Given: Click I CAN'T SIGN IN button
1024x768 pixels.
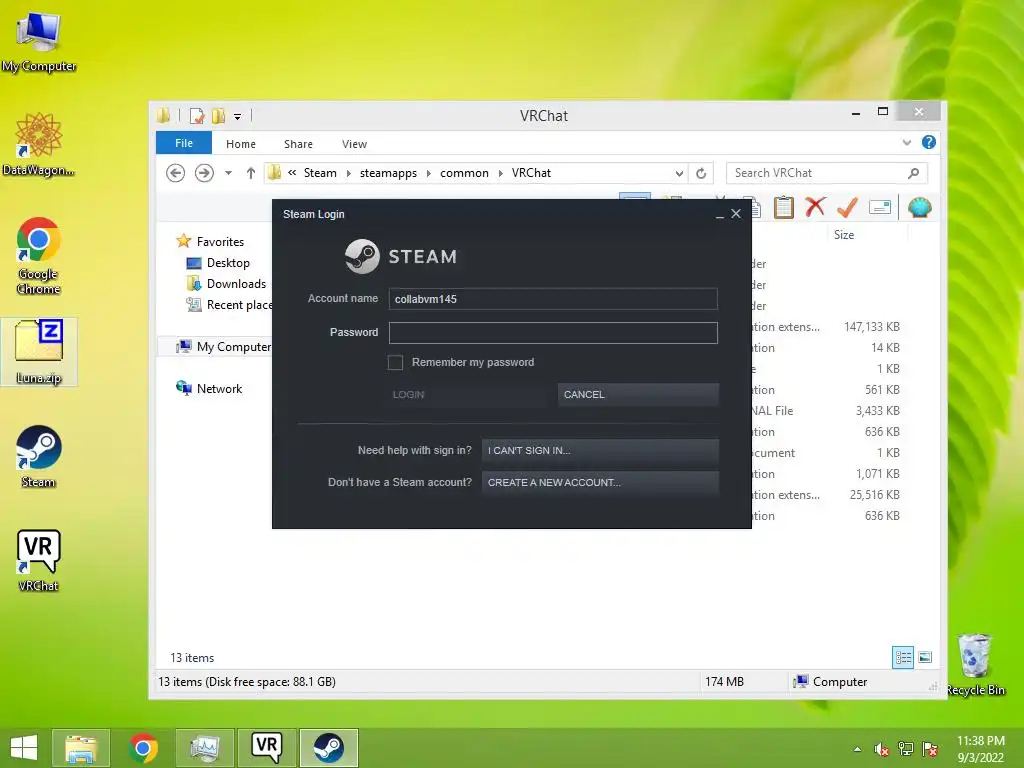Looking at the screenshot, I should click(x=600, y=450).
